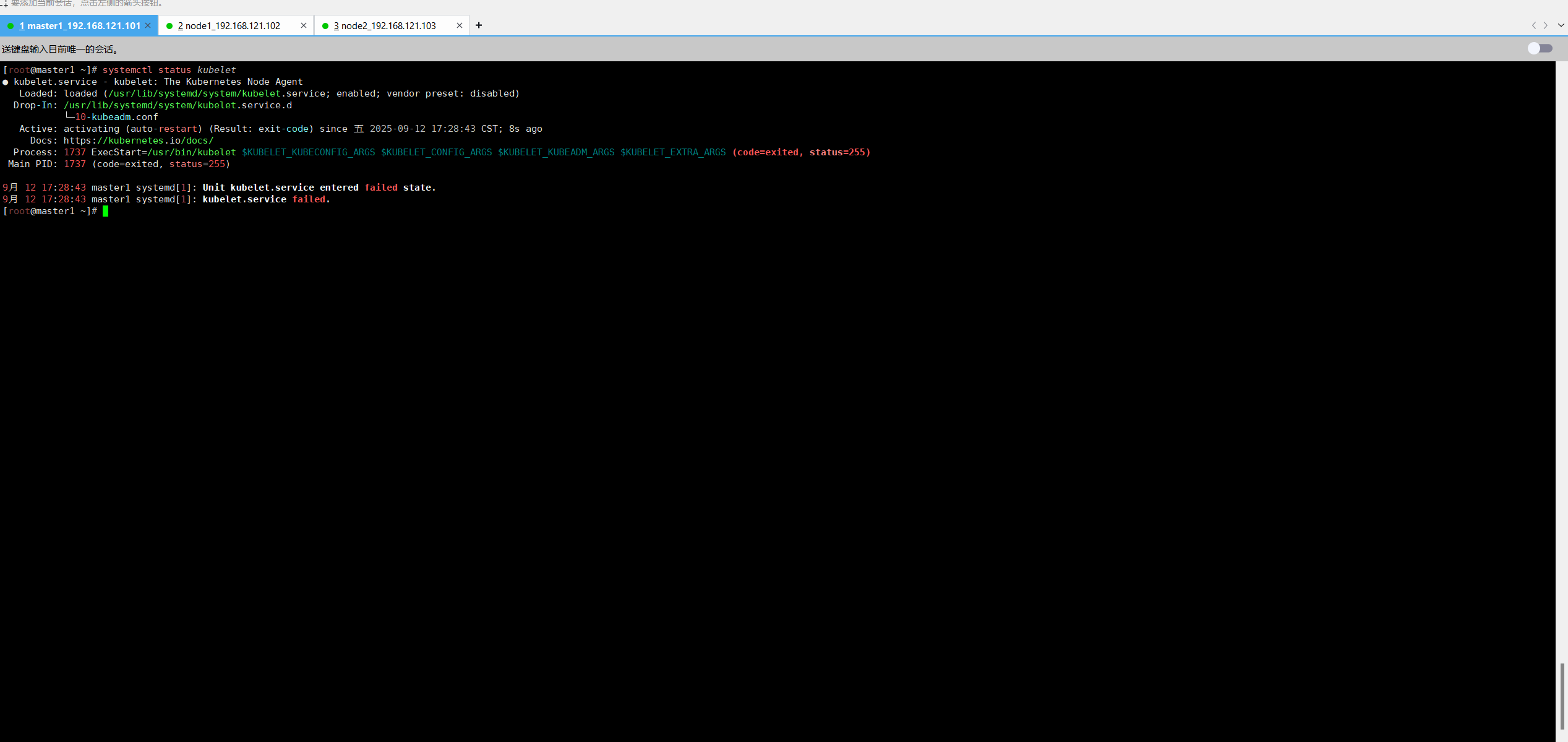Click the 'systemctl status kubelet' command text
Screen dimensions: 1568x742
coord(169,70)
